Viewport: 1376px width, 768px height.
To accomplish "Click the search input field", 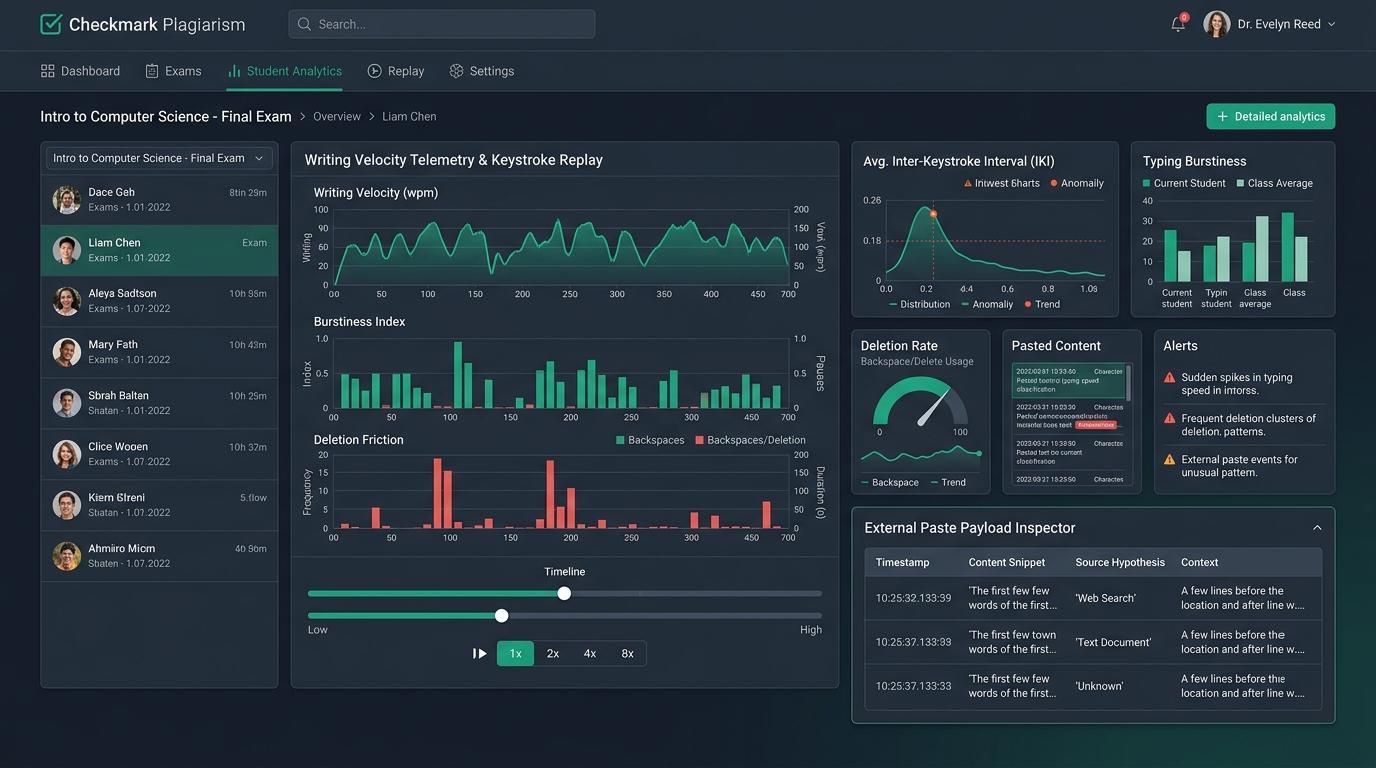I will [x=442, y=24].
